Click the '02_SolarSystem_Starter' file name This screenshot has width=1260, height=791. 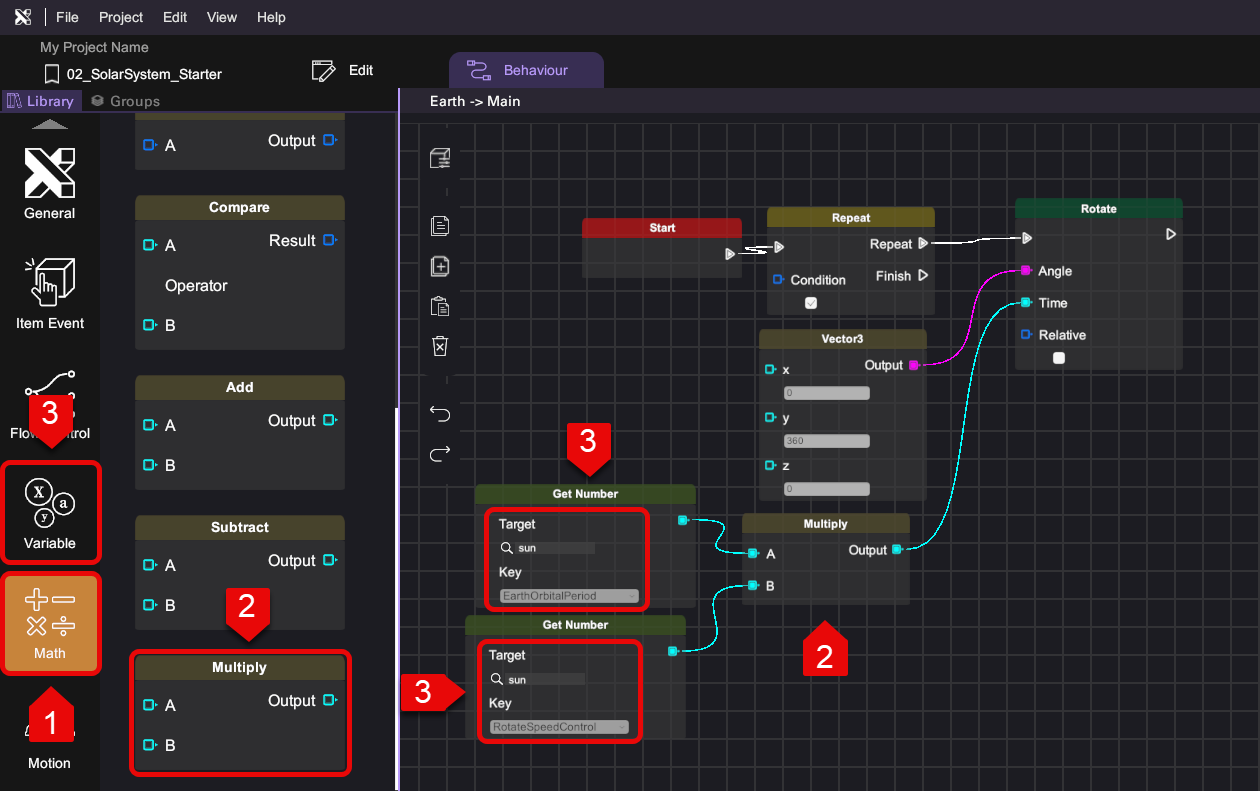[x=144, y=74]
